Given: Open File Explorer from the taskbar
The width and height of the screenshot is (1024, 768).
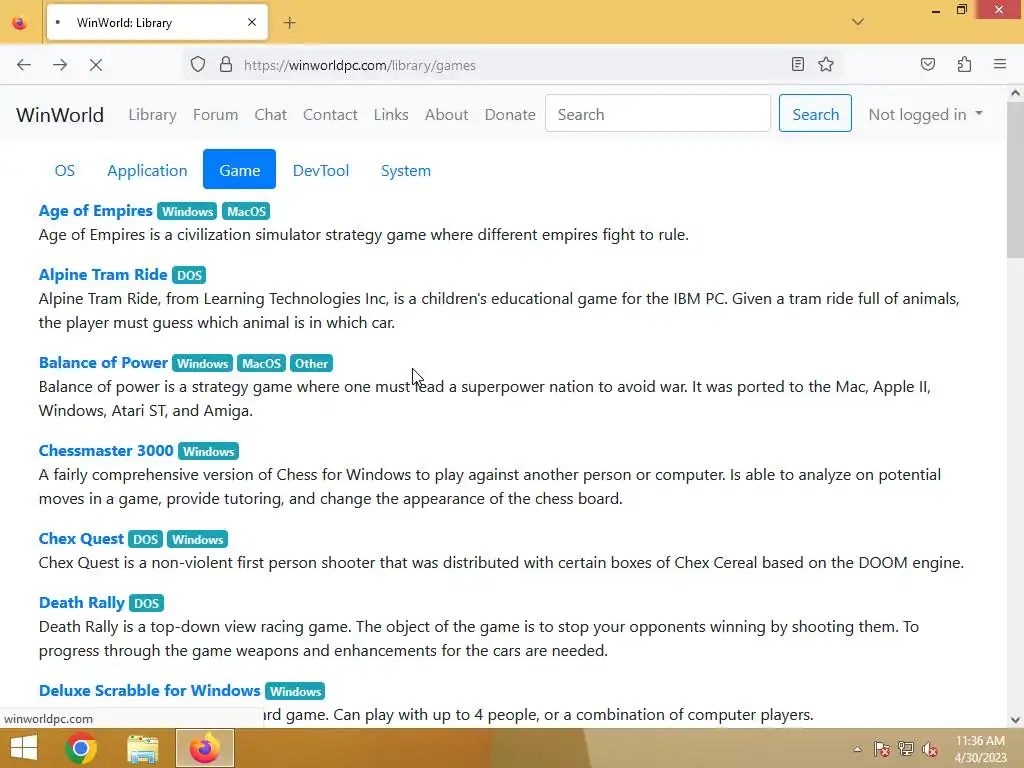Looking at the screenshot, I should [x=142, y=748].
